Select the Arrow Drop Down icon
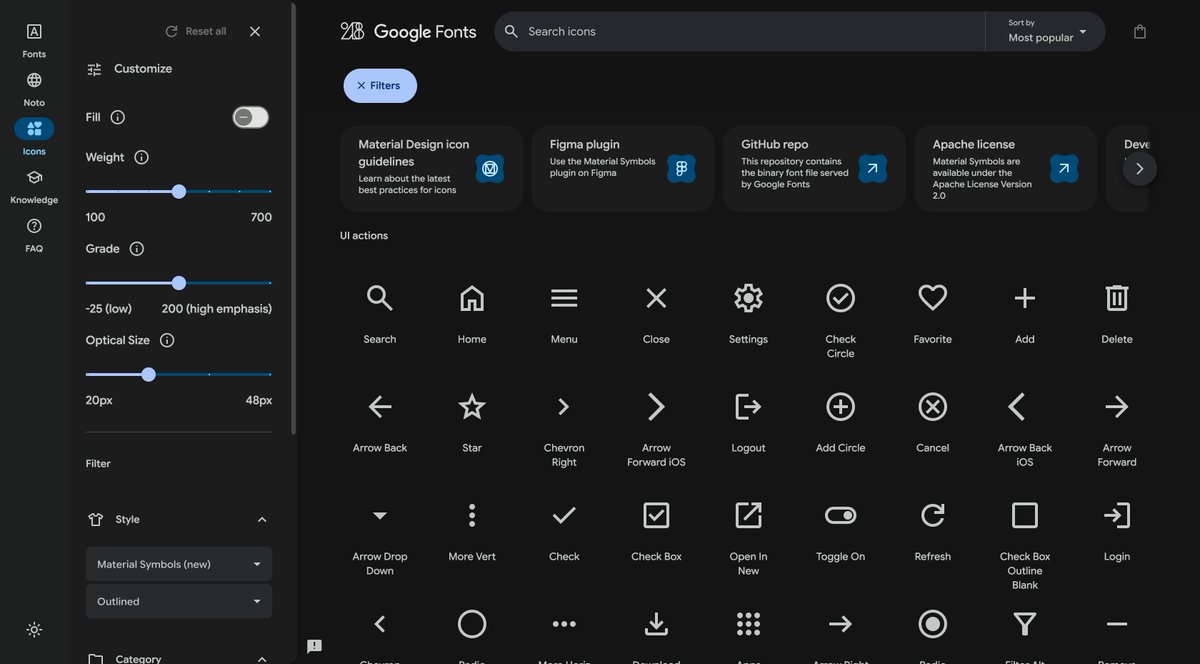1200x664 pixels. [380, 516]
